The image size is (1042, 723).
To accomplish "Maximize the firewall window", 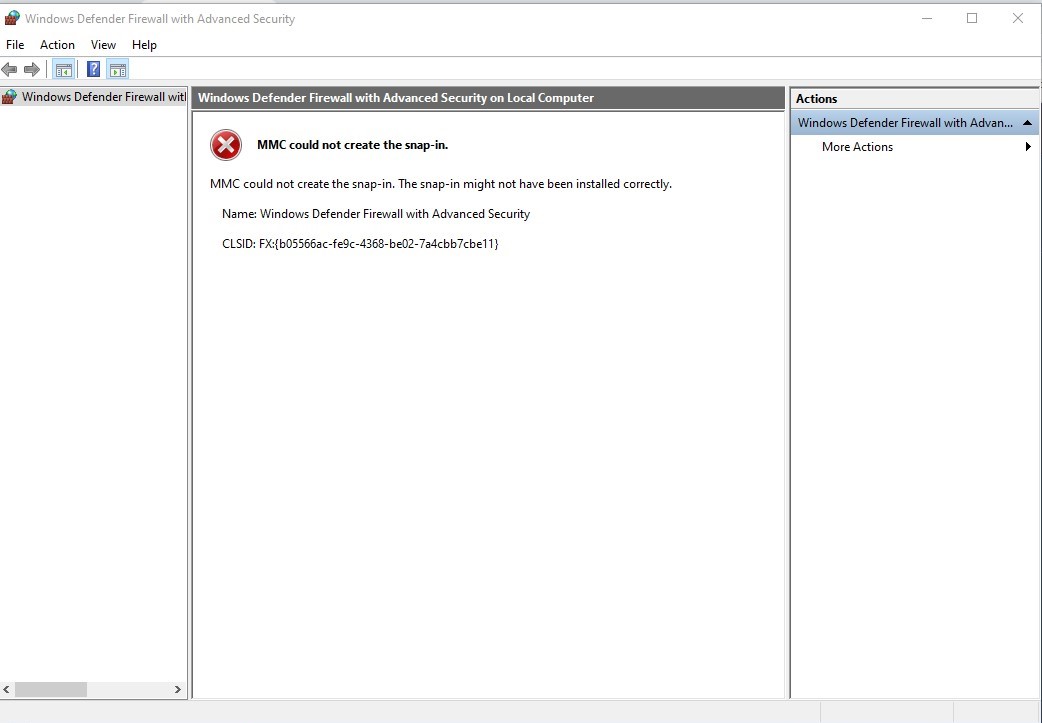I will (x=972, y=19).
